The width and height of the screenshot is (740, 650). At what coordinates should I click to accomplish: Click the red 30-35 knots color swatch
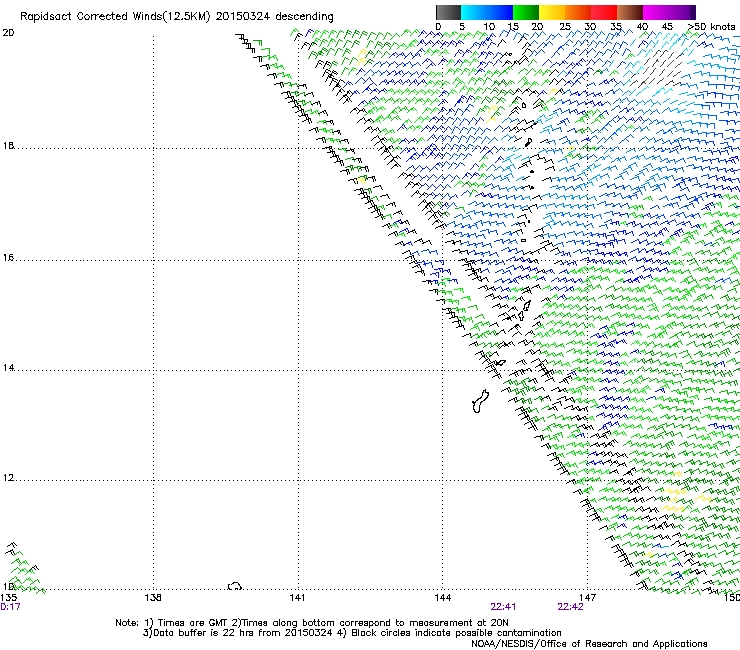click(x=604, y=12)
